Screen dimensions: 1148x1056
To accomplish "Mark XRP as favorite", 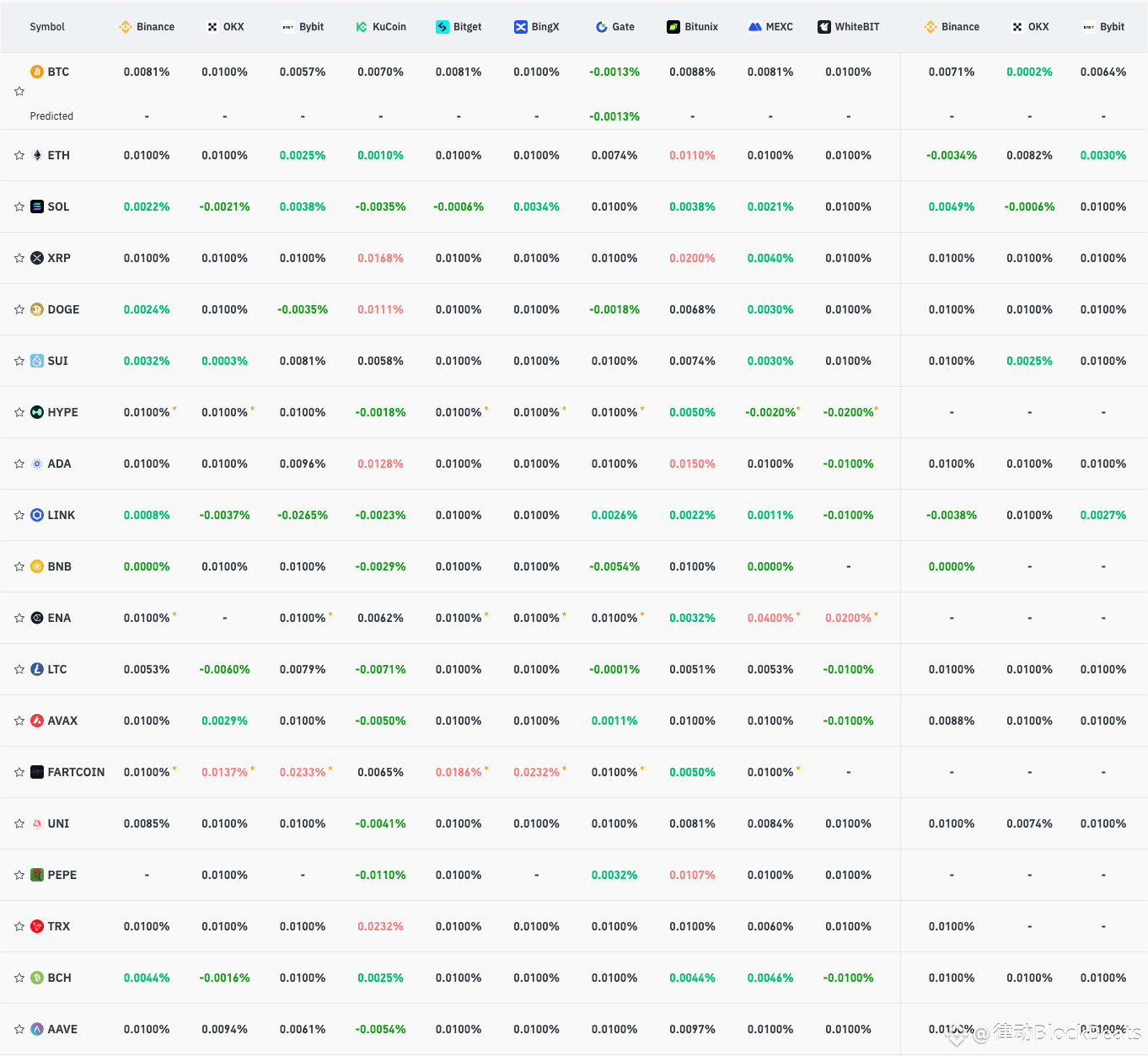I will point(19,258).
